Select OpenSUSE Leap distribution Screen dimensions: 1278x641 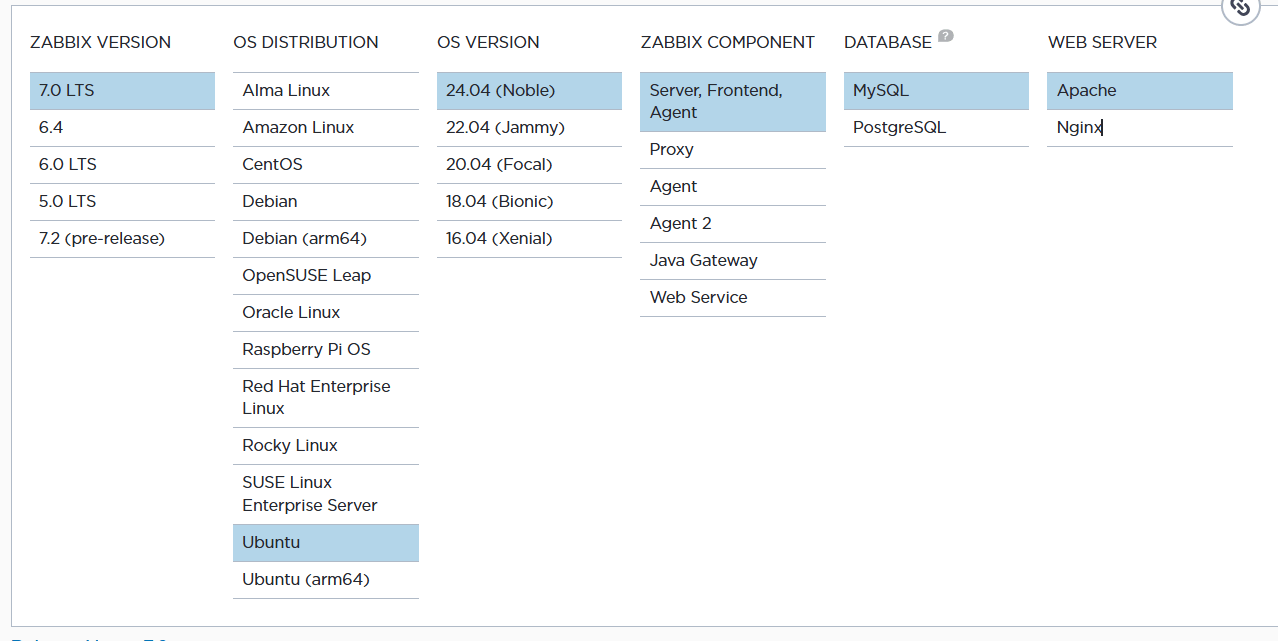click(326, 276)
